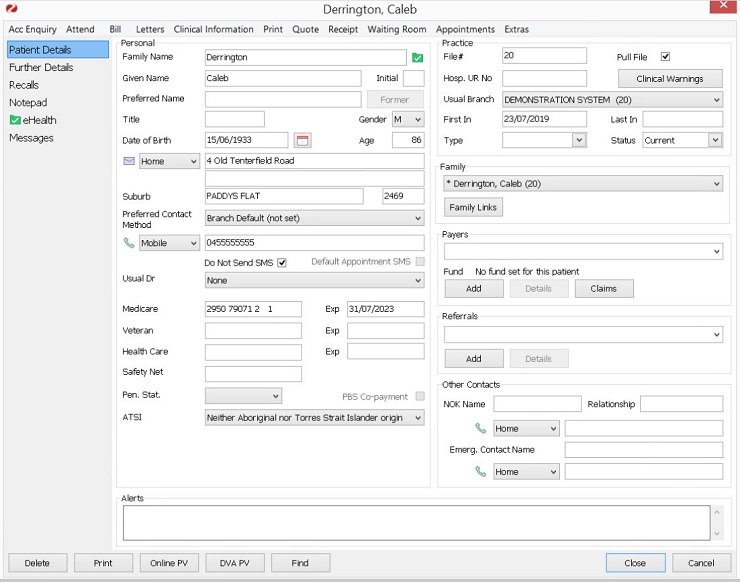Open the Bill menu
The width and height of the screenshot is (740, 582).
point(115,29)
